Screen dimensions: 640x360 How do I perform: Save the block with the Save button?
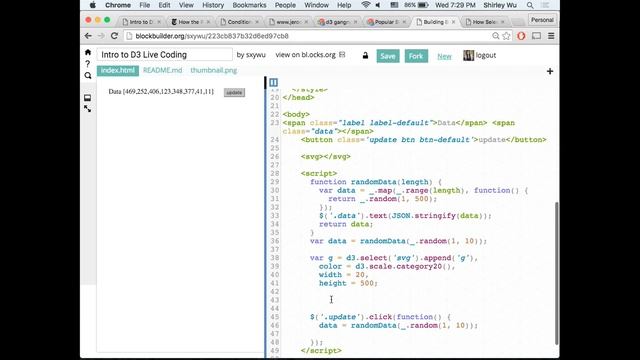tap(388, 56)
